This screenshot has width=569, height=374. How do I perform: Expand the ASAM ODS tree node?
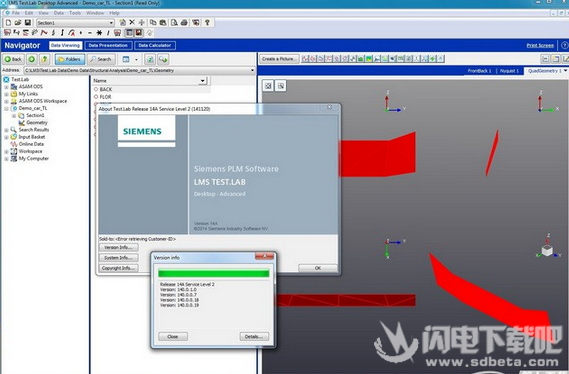(x=6, y=87)
